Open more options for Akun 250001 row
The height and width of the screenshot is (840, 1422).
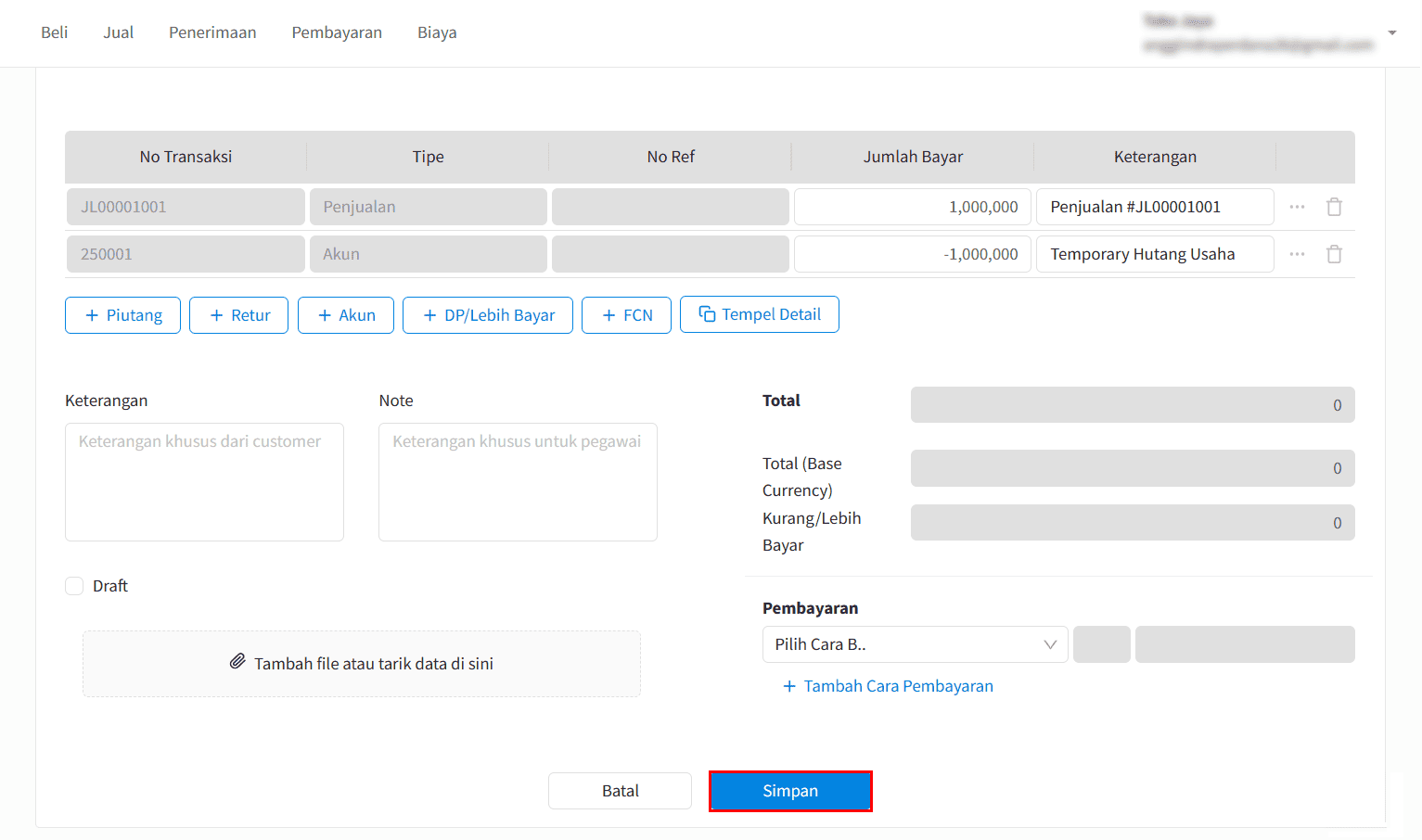pyautogui.click(x=1297, y=254)
